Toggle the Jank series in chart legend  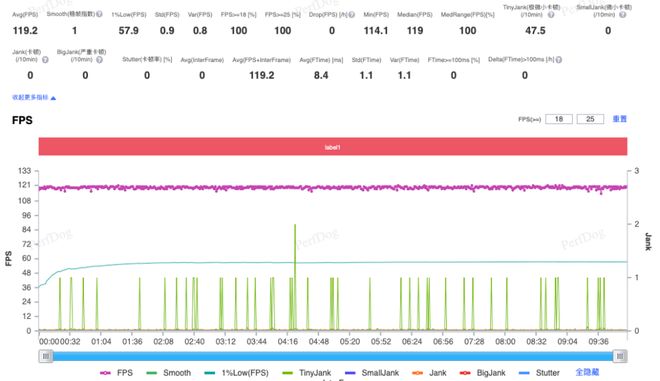point(429,373)
